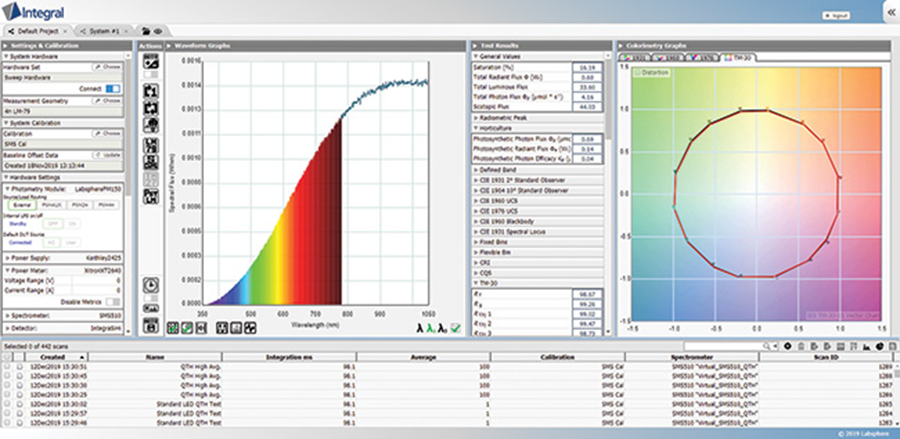Click the black lambda icon under waveform graph
The image size is (900, 439).
pos(420,328)
